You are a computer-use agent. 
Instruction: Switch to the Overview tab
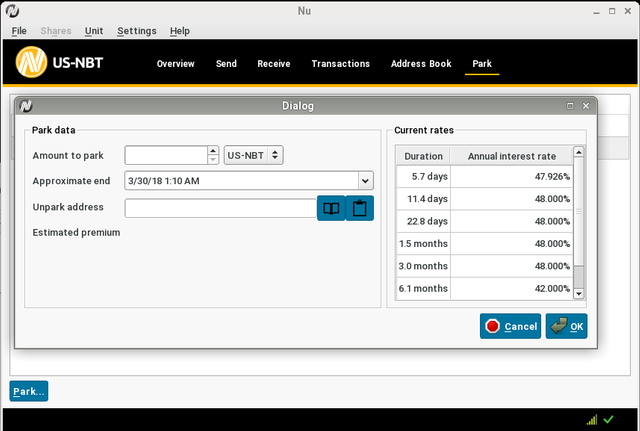[176, 64]
